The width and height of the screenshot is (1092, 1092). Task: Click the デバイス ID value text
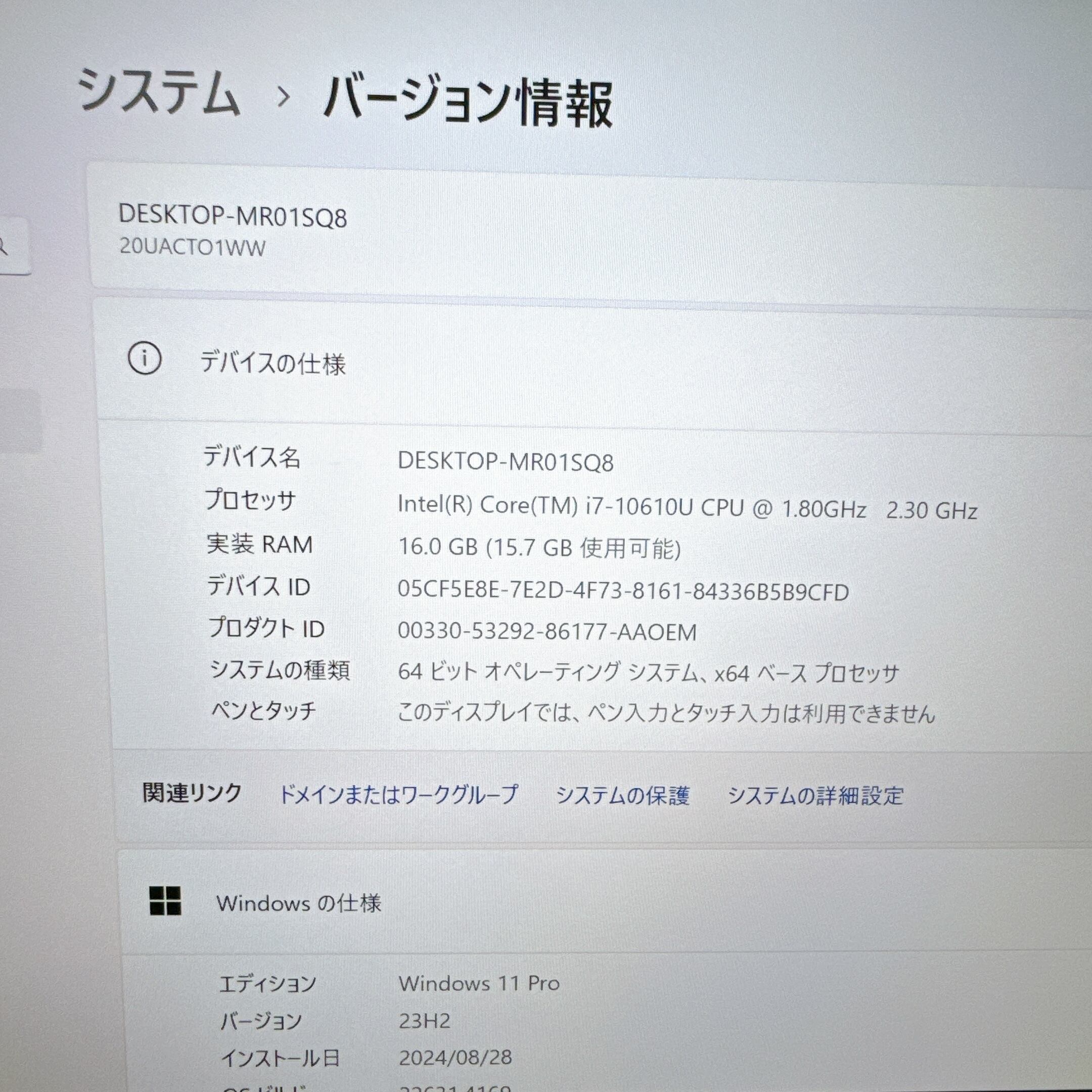click(x=623, y=592)
